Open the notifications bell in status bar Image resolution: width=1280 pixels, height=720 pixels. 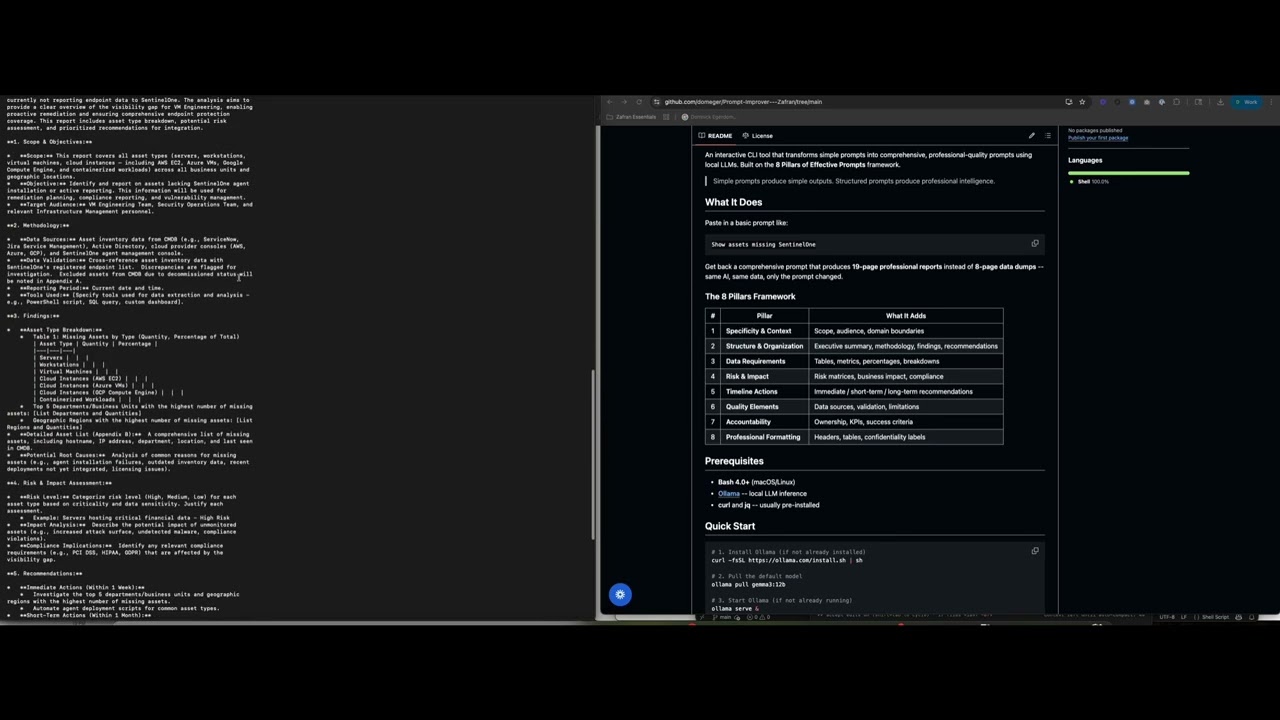pos(1252,617)
